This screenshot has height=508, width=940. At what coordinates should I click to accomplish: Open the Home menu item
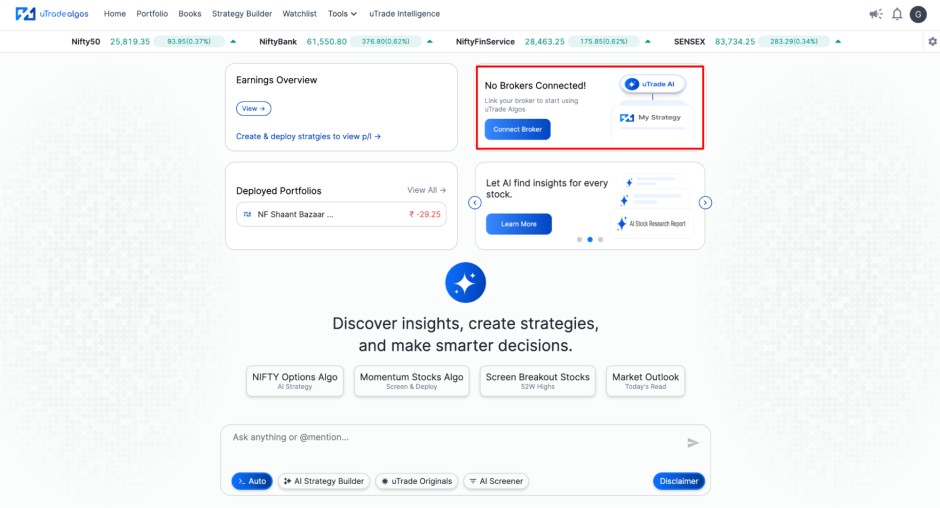click(115, 14)
